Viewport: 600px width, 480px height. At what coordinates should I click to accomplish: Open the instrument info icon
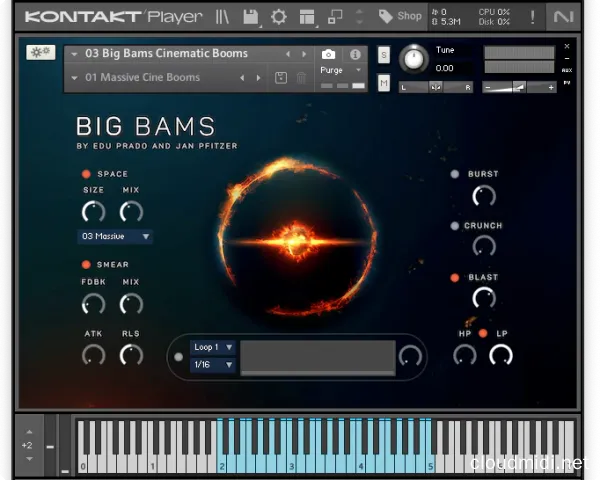[355, 54]
